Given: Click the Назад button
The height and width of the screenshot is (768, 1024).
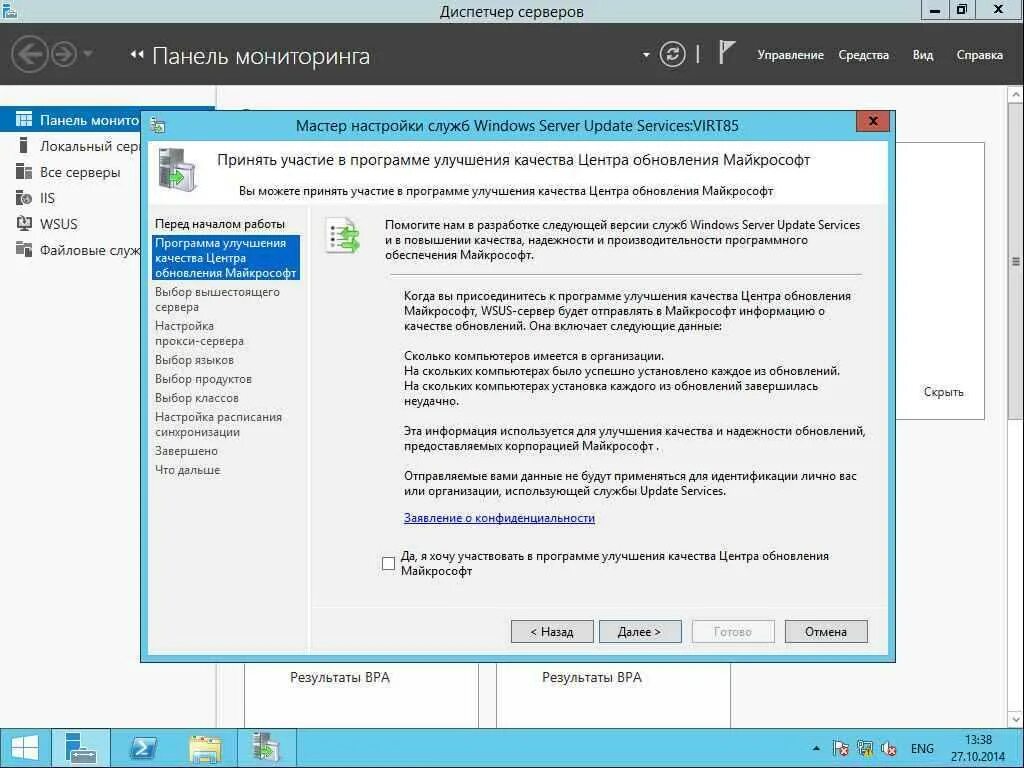Looking at the screenshot, I should [552, 632].
